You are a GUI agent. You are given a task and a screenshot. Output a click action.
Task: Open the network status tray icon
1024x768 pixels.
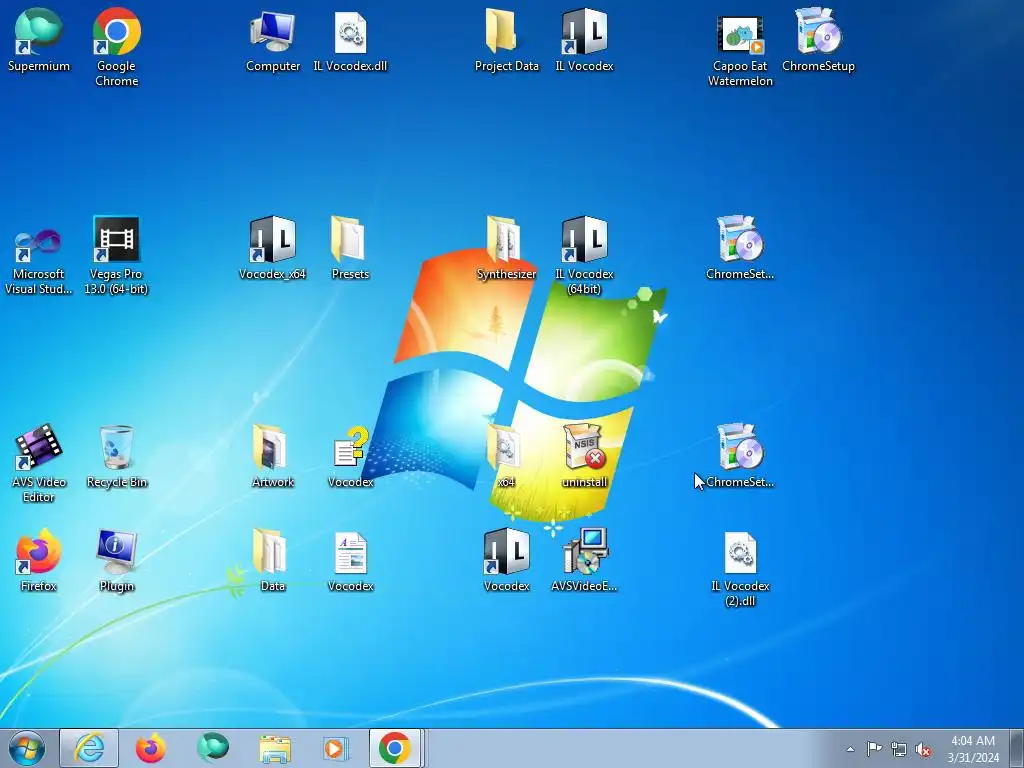pos(899,749)
